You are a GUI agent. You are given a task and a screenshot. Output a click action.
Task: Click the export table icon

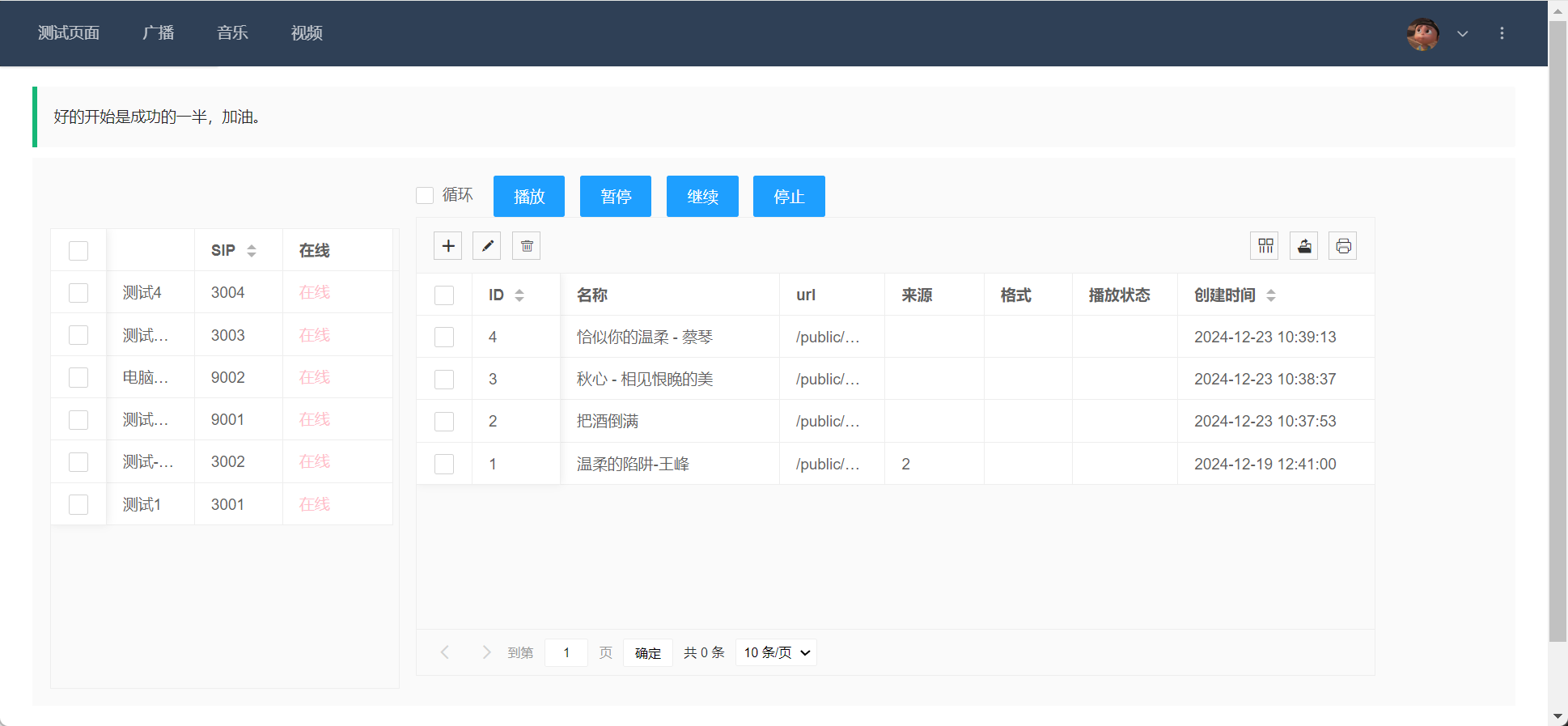click(x=1304, y=246)
